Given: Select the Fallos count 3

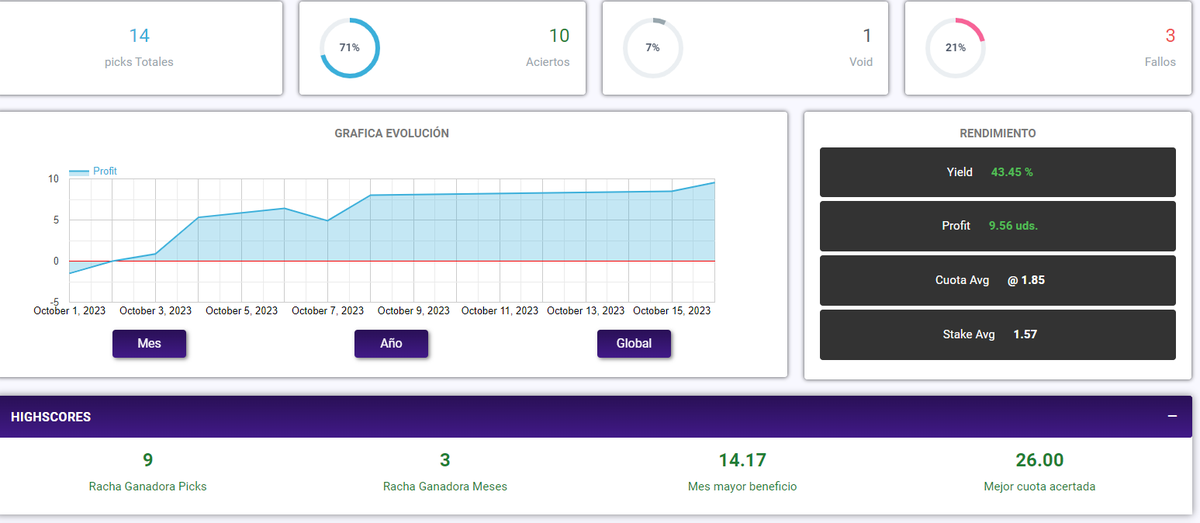Looking at the screenshot, I should [1170, 36].
